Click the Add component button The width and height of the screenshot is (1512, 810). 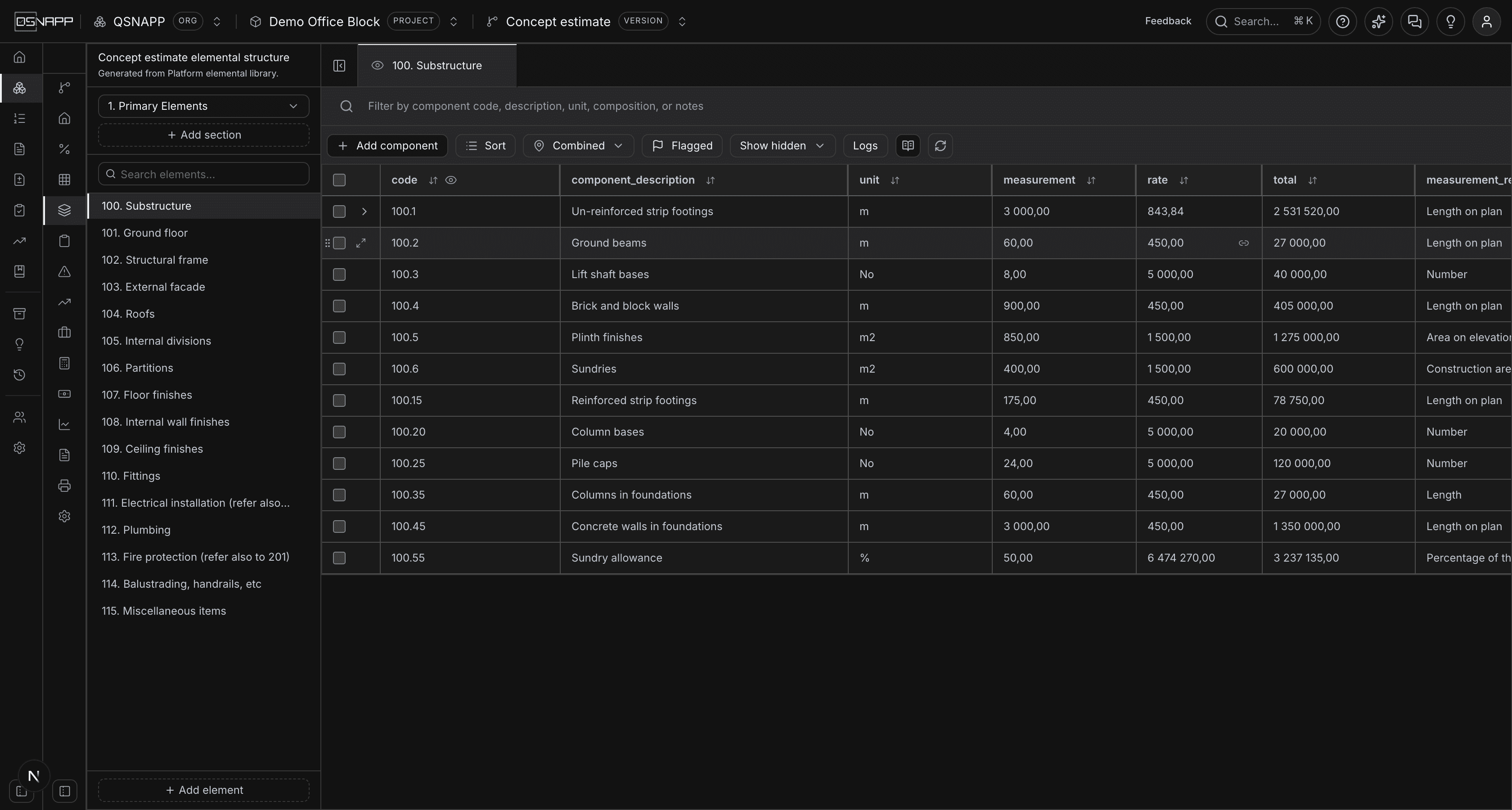(x=387, y=145)
